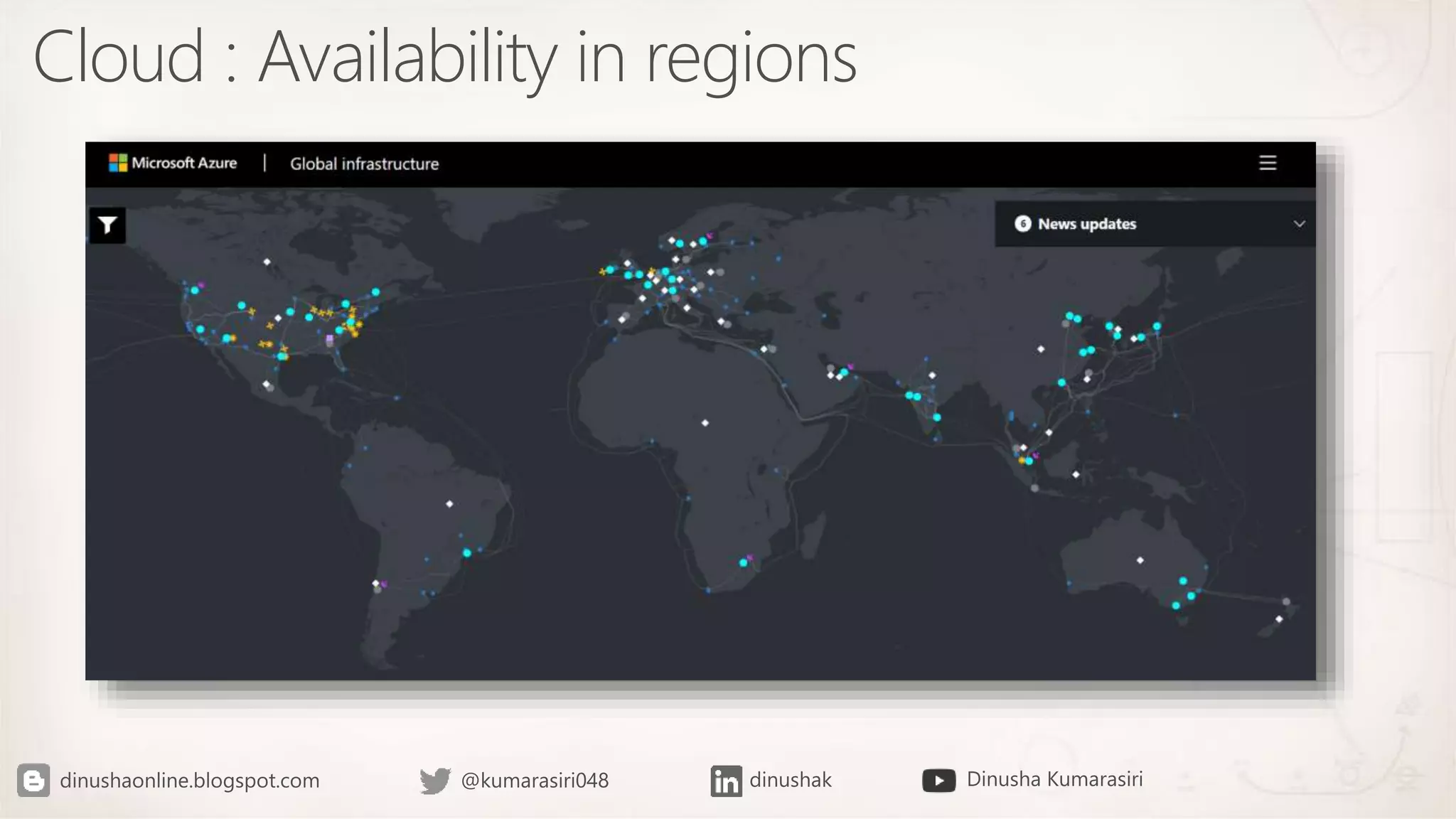Open dinushaonline.blogspot.com link

pyautogui.click(x=189, y=781)
